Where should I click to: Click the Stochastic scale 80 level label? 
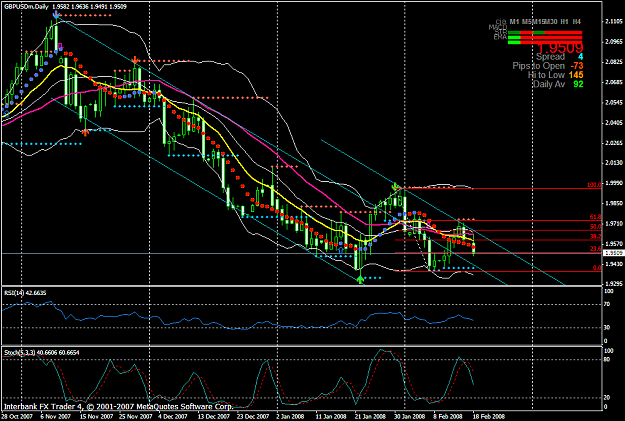(x=607, y=359)
